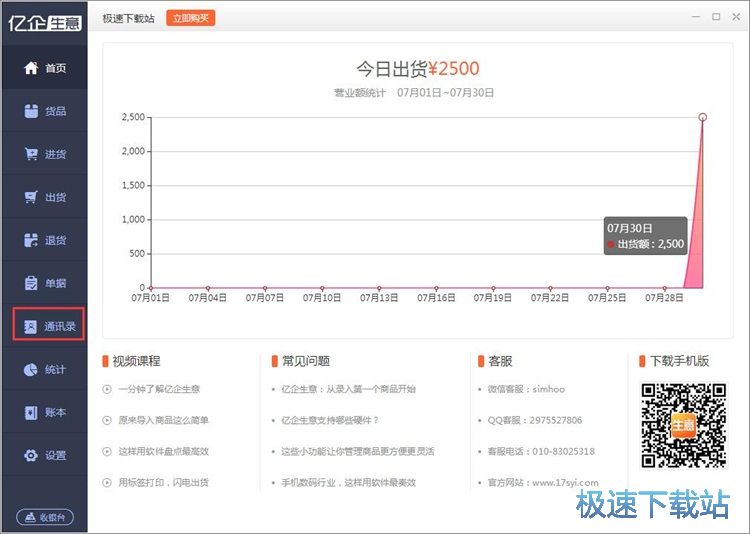
Task: Click the 07月30日 chart data point
Action: coord(702,117)
